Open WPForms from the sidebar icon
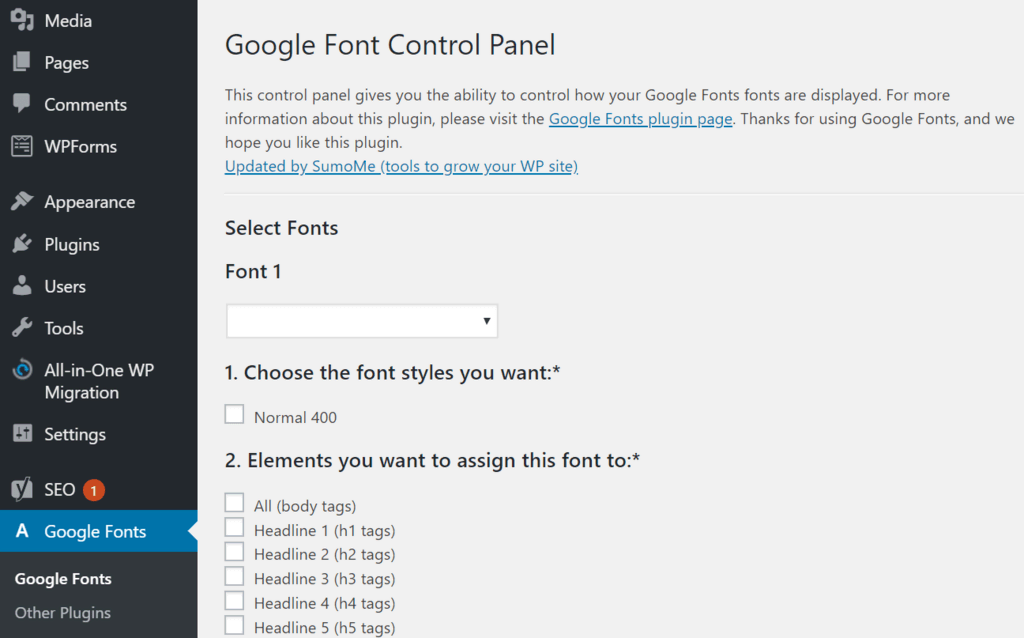 pos(22,146)
